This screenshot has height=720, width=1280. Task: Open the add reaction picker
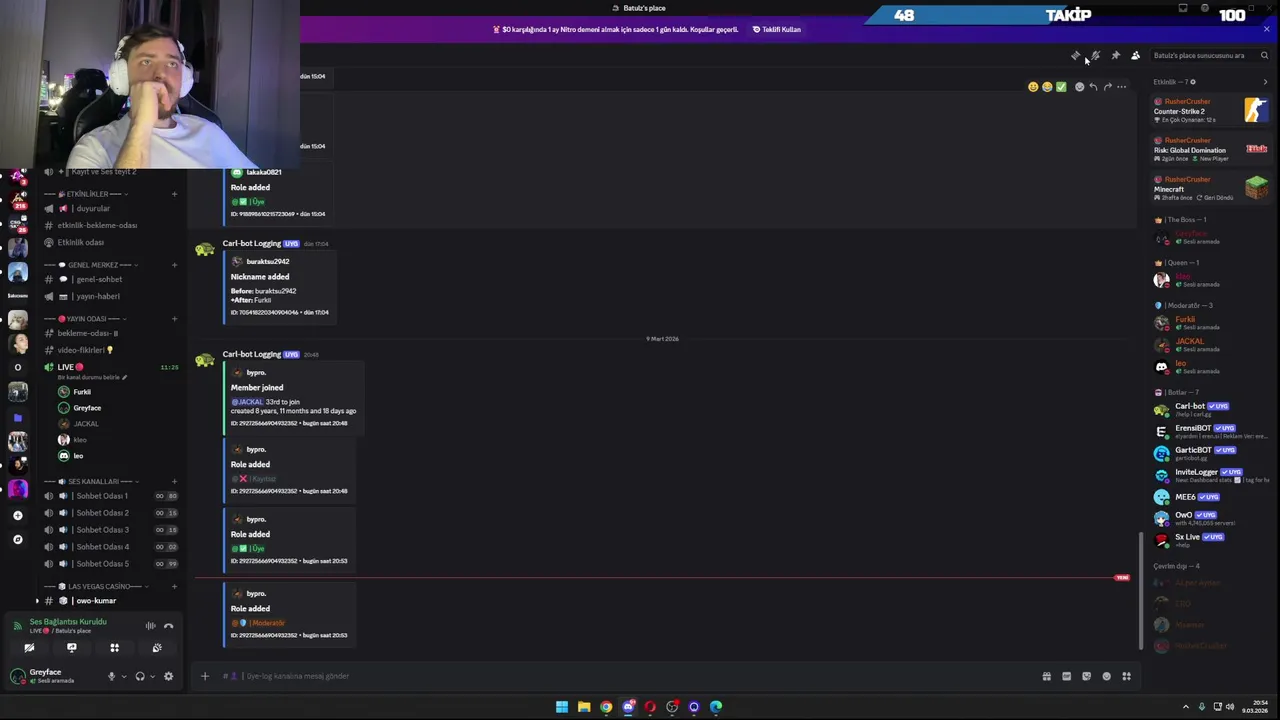(x=1079, y=87)
